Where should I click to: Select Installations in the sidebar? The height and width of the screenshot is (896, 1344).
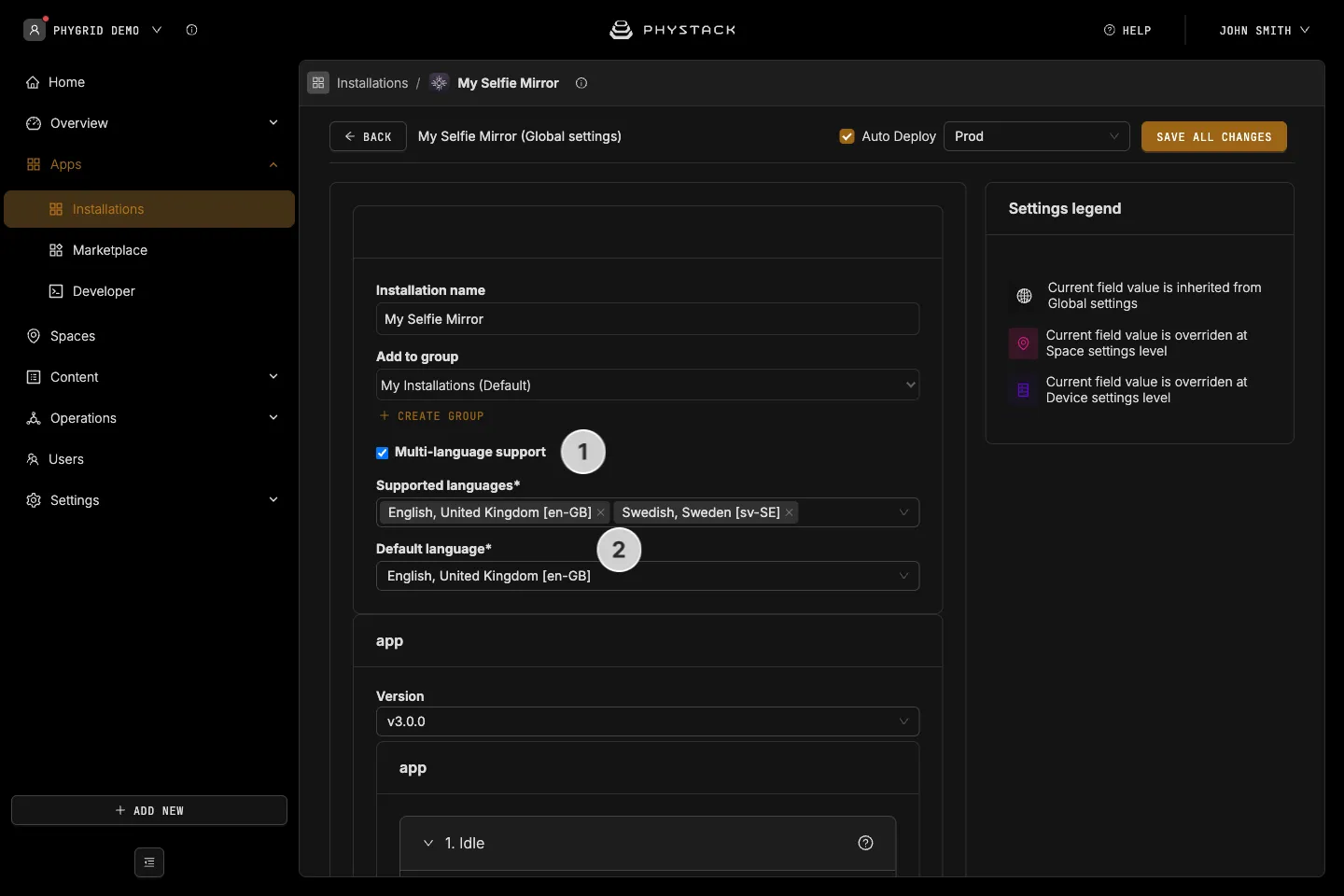[149, 209]
